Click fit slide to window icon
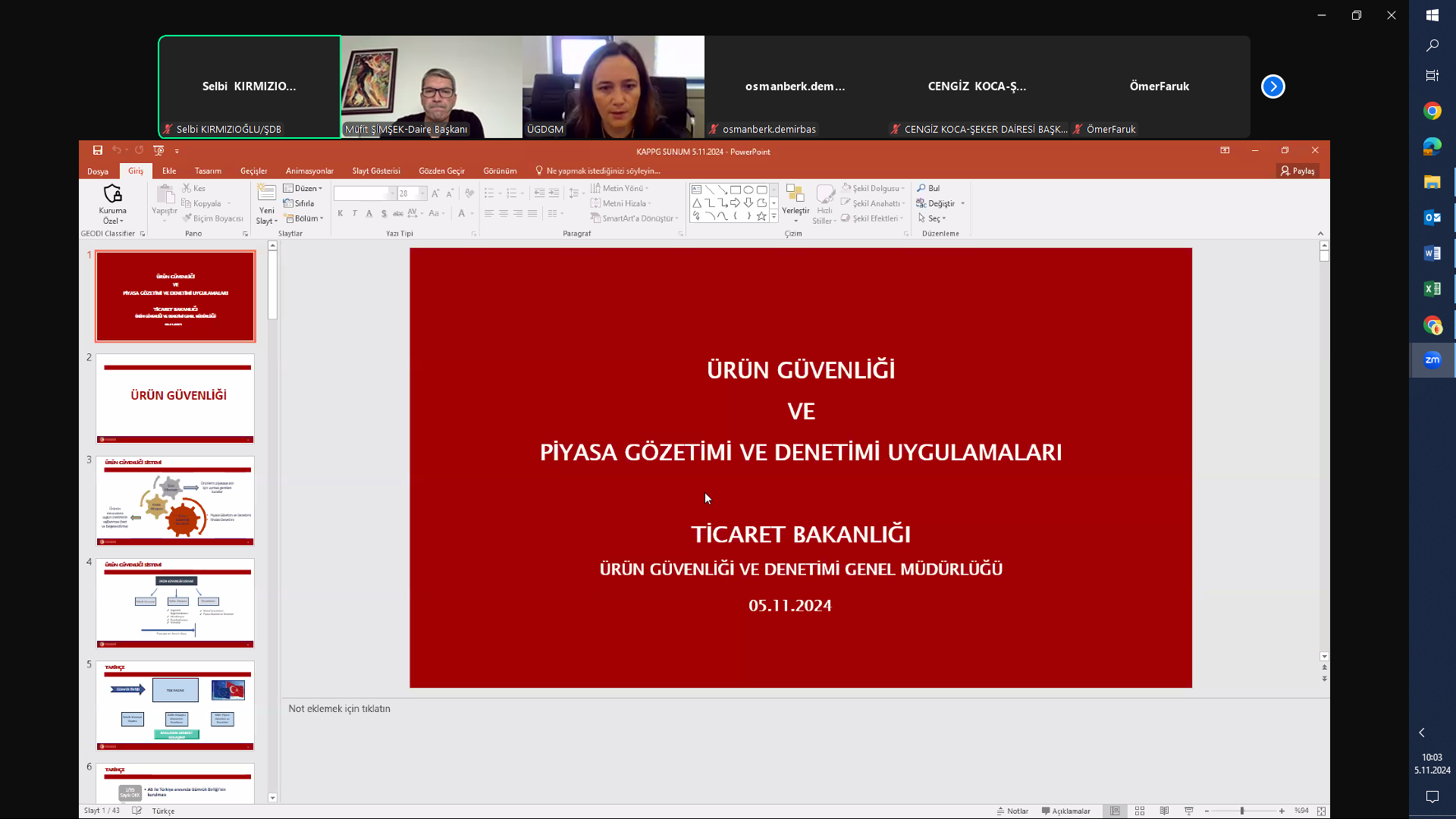 pos(1321,811)
